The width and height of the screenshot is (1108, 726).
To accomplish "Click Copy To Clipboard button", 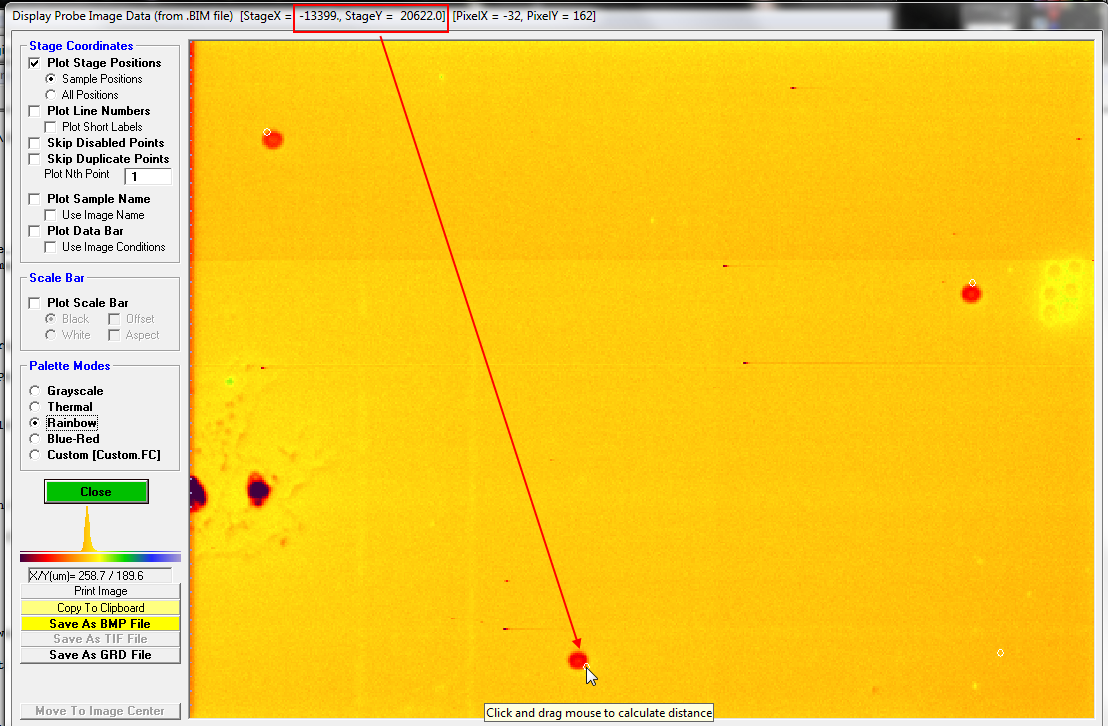I will (100, 607).
